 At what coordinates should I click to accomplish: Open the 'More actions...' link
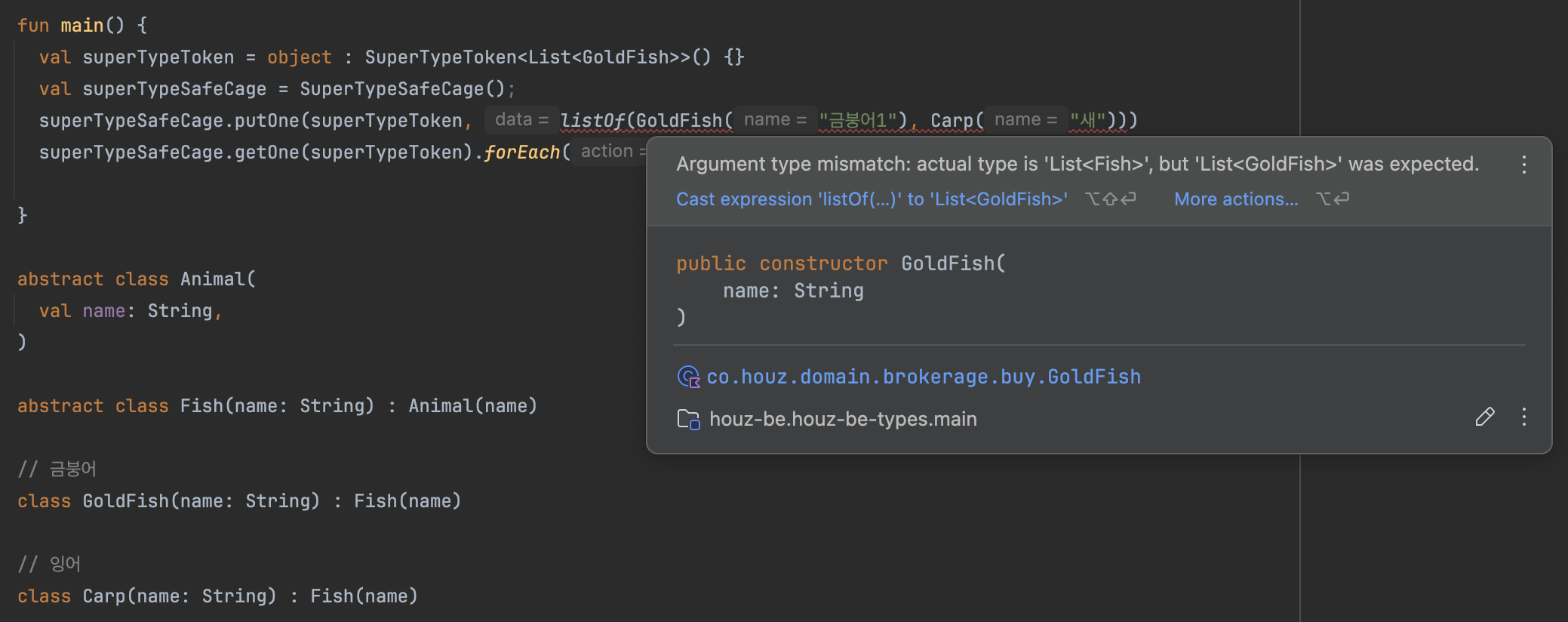click(1236, 199)
